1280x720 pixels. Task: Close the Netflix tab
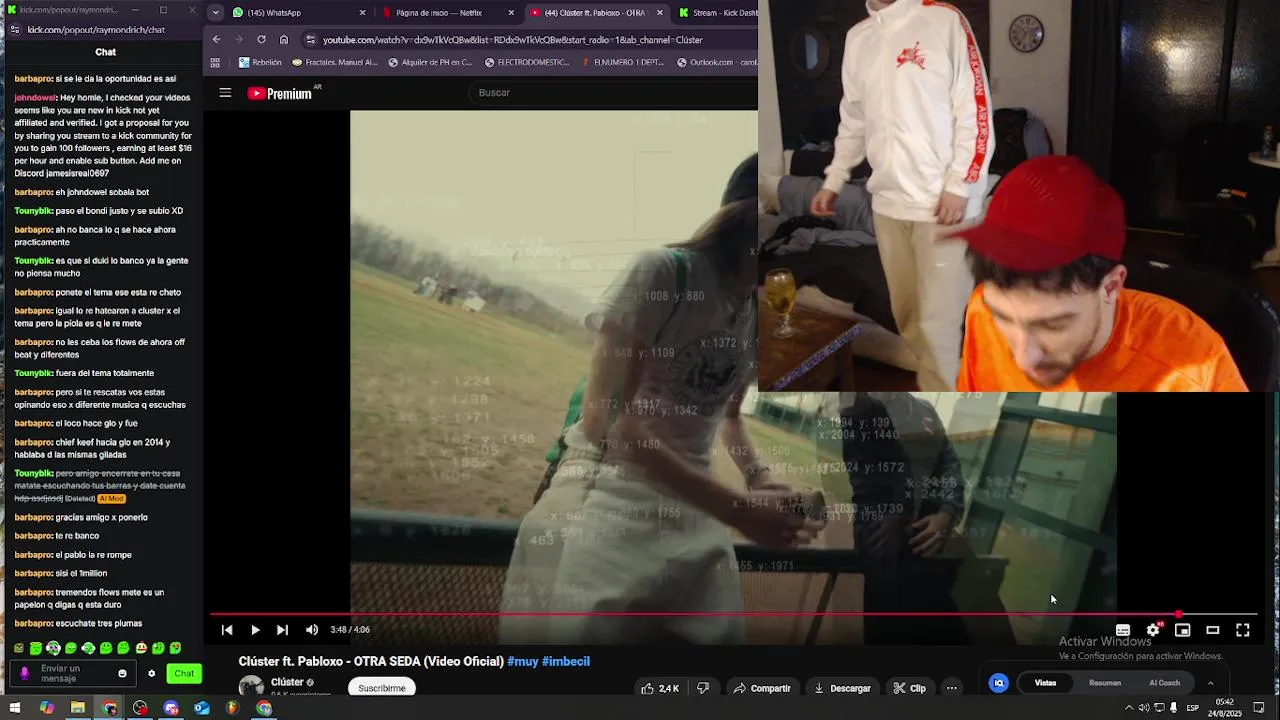[511, 13]
